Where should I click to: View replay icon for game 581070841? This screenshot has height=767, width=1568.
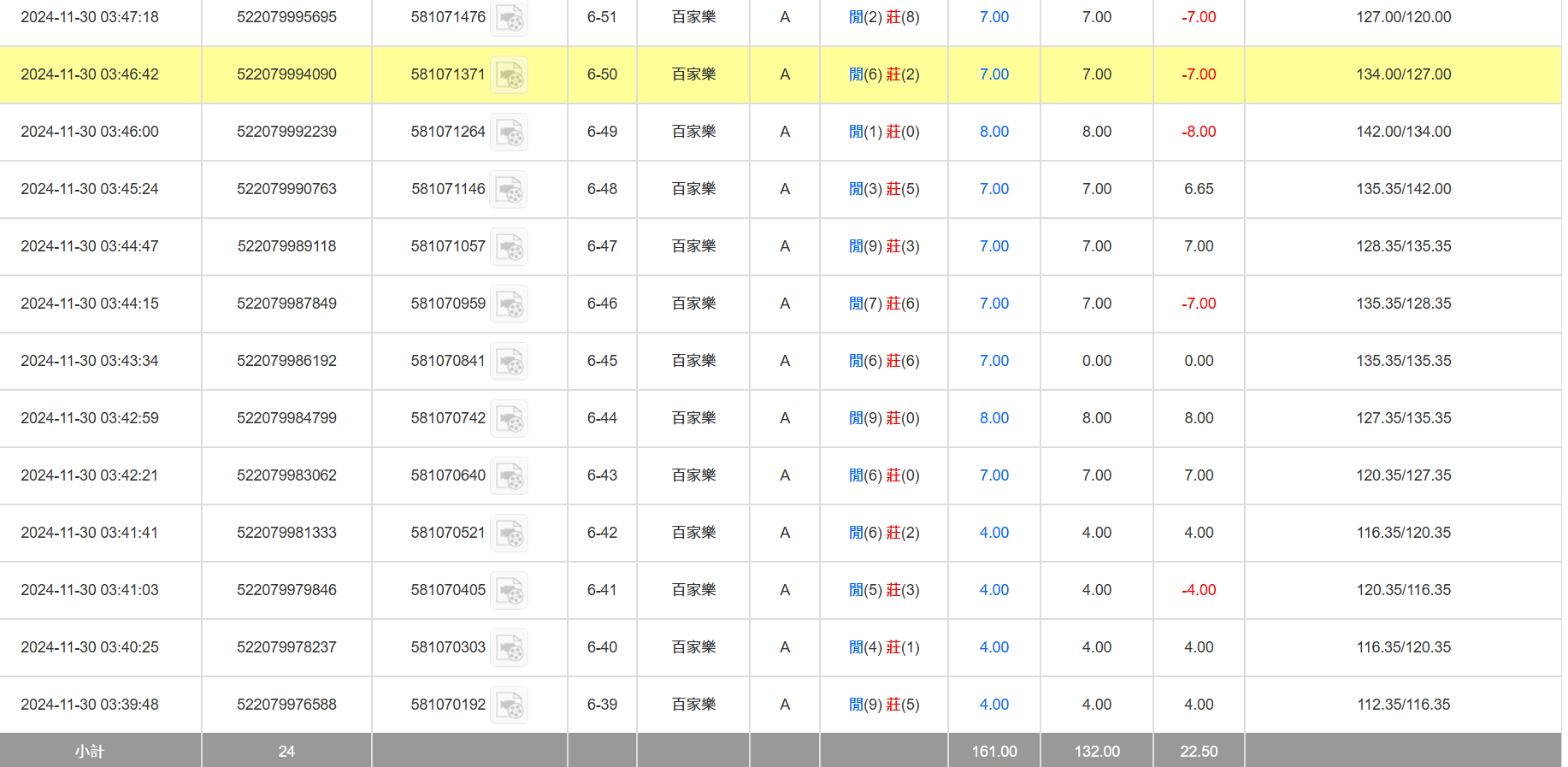tap(509, 362)
